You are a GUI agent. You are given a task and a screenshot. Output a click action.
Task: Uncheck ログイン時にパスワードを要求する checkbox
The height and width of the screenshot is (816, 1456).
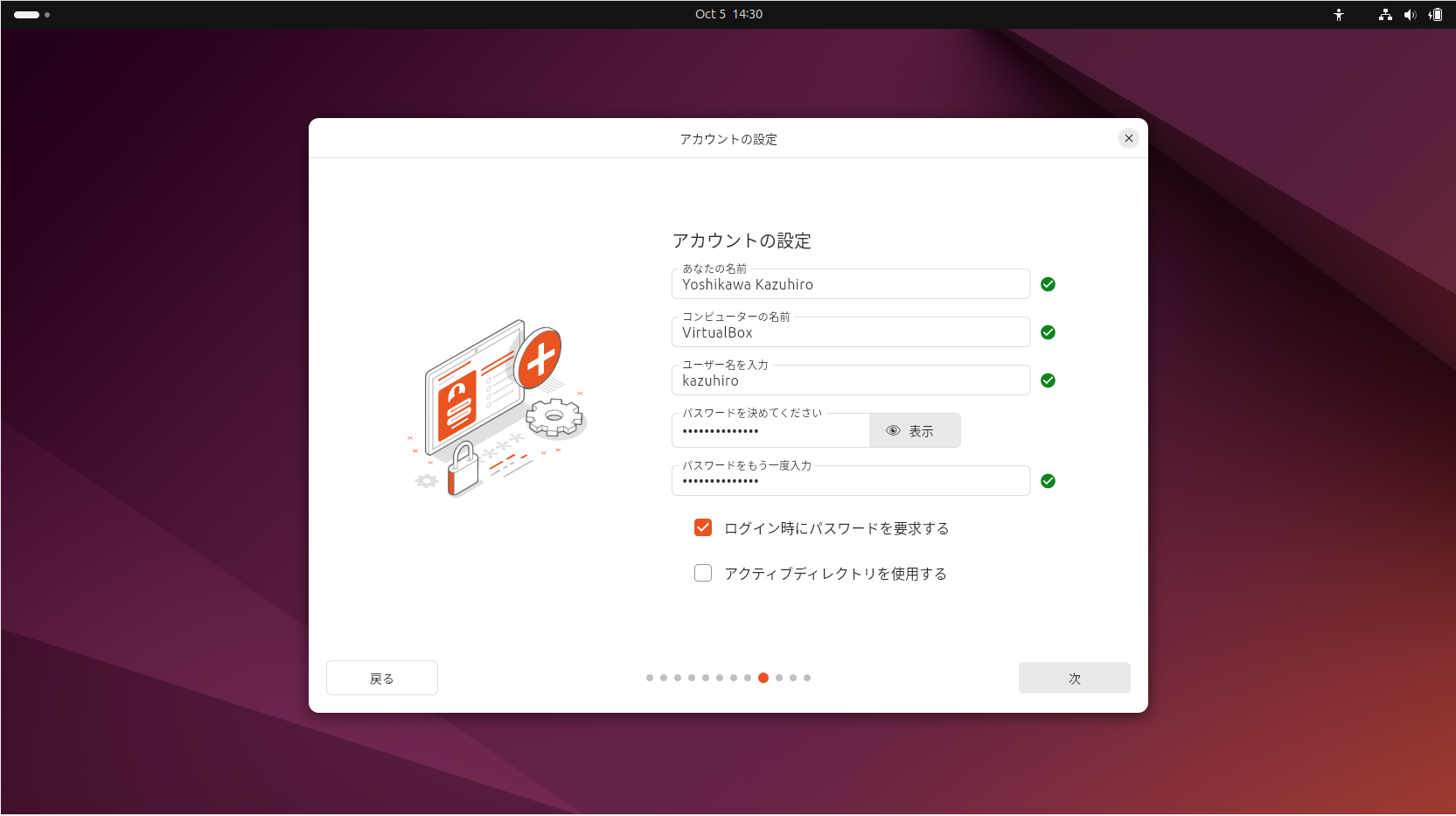click(703, 527)
